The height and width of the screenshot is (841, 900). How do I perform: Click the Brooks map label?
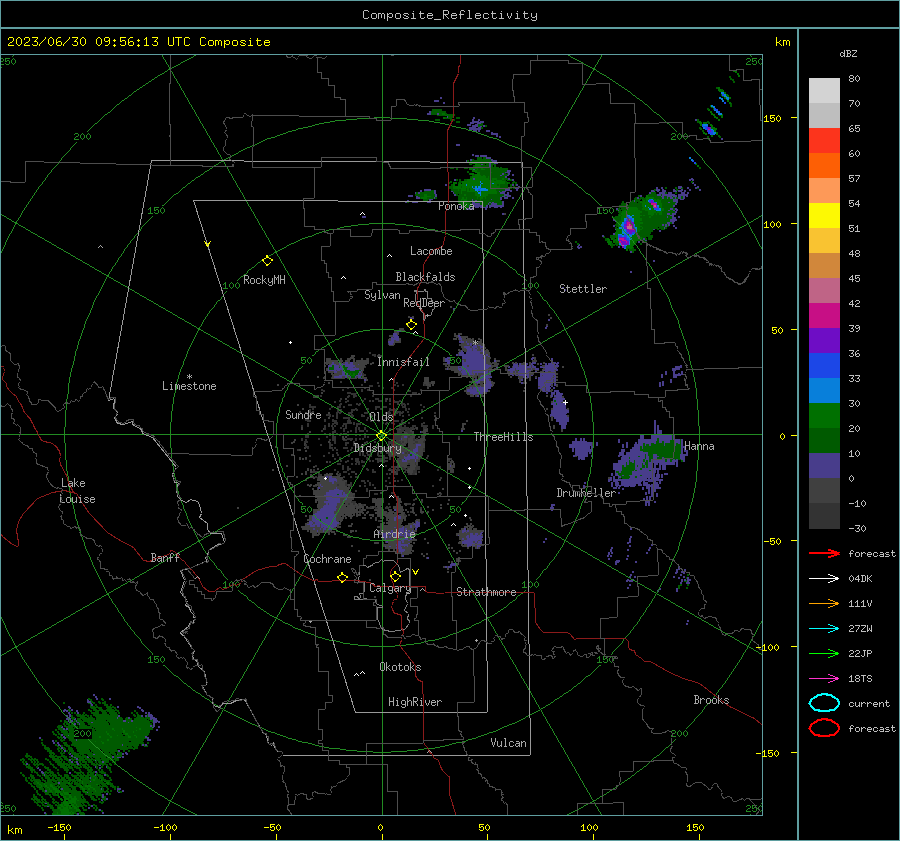711,700
